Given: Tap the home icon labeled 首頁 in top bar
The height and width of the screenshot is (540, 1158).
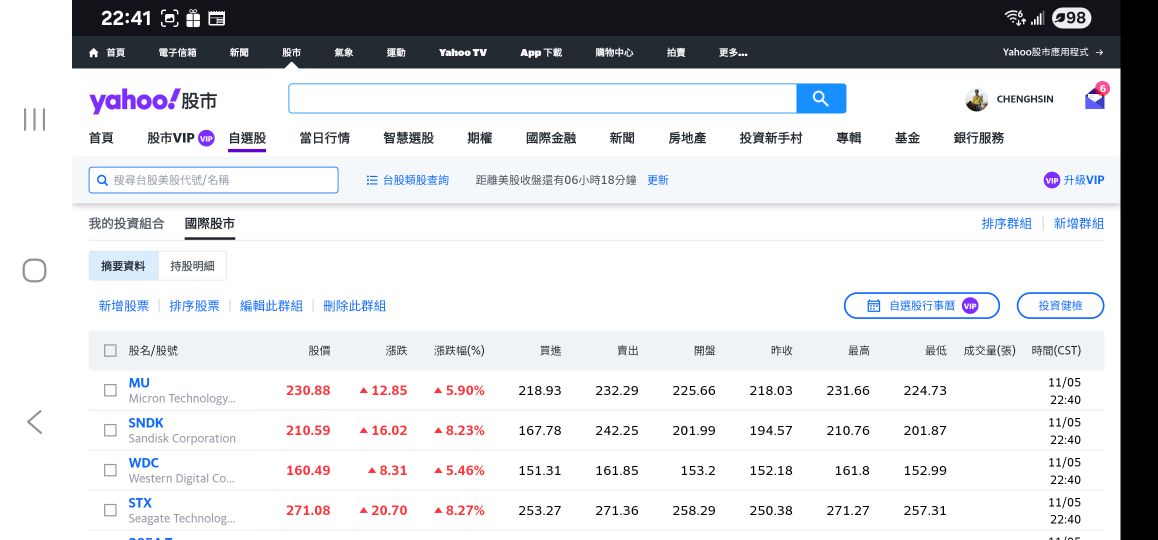Looking at the screenshot, I should (107, 52).
